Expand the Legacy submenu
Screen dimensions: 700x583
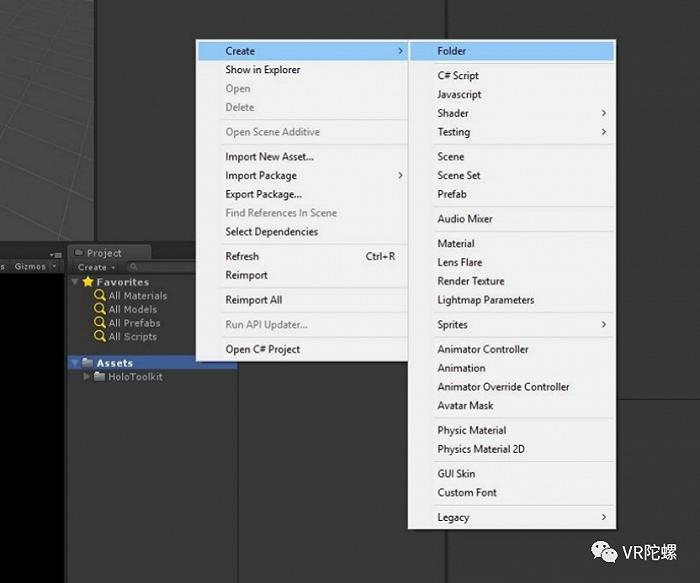click(604, 517)
